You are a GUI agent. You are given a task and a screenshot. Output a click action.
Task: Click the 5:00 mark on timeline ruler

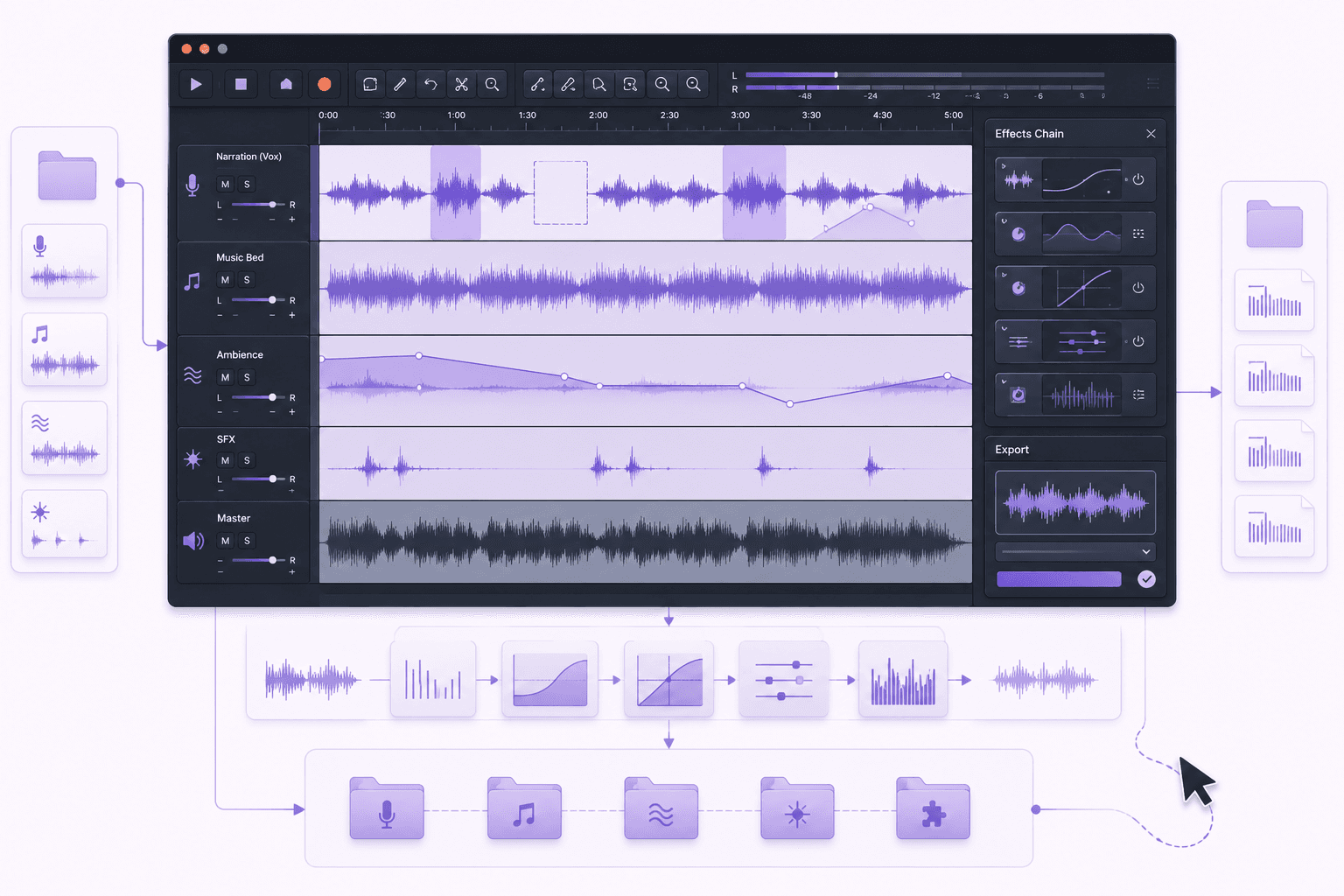pos(953,115)
